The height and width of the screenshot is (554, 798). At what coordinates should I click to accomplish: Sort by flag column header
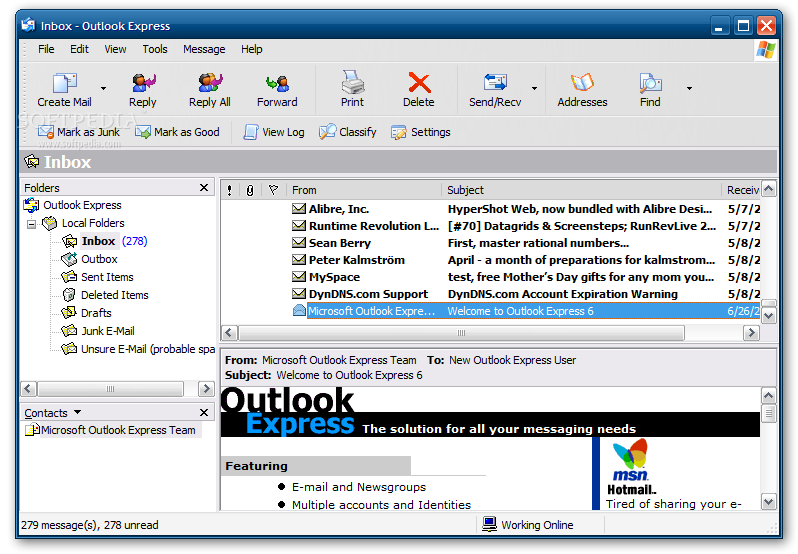273,190
